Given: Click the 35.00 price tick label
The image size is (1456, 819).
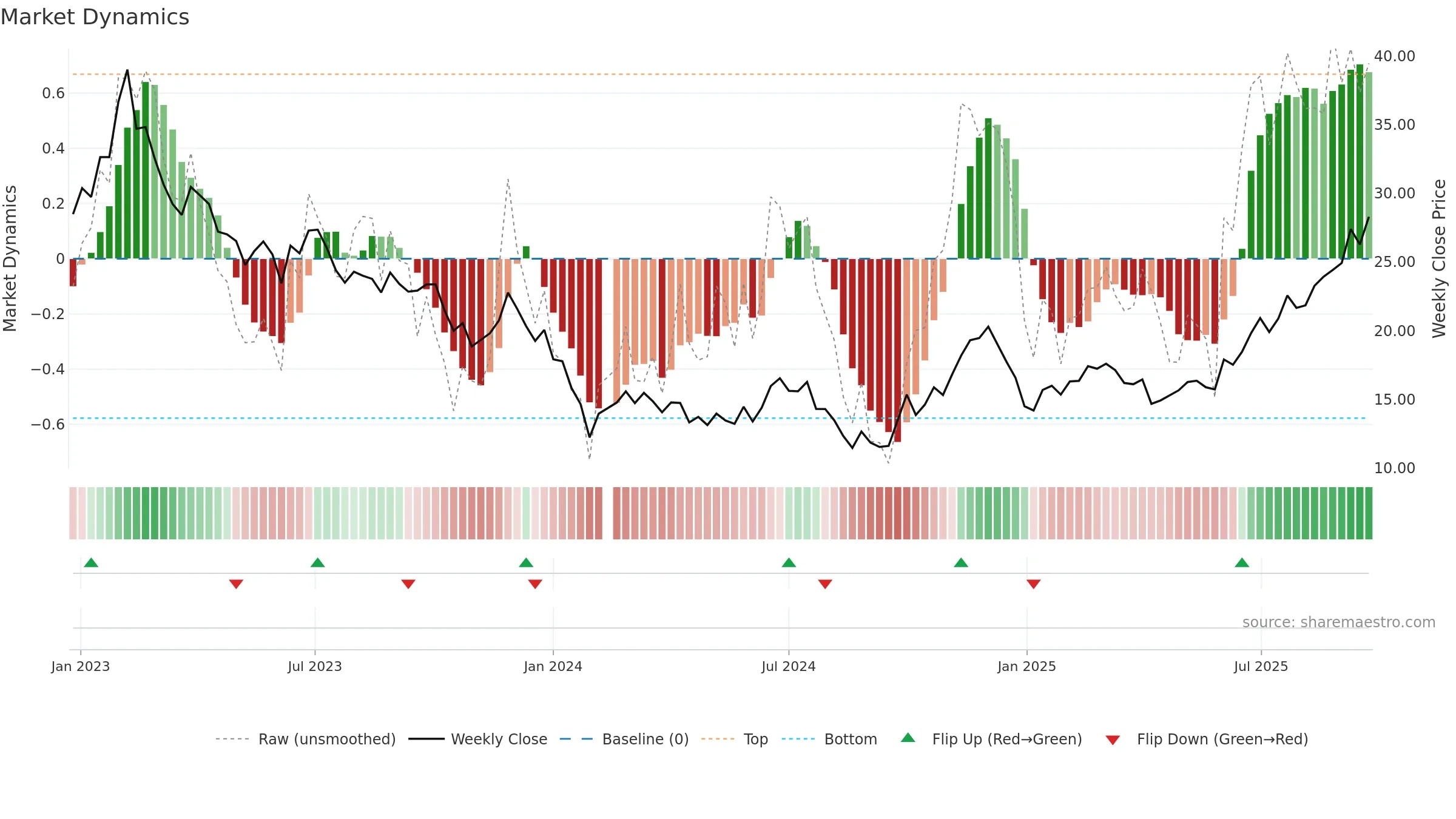Looking at the screenshot, I should [x=1395, y=124].
